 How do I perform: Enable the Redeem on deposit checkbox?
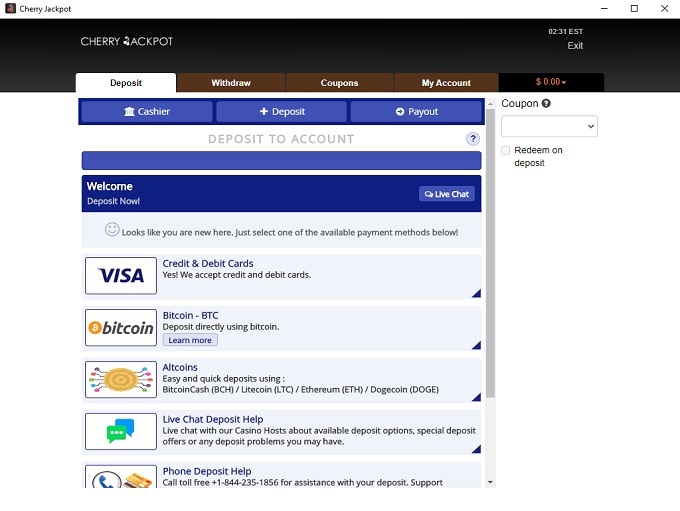click(506, 150)
